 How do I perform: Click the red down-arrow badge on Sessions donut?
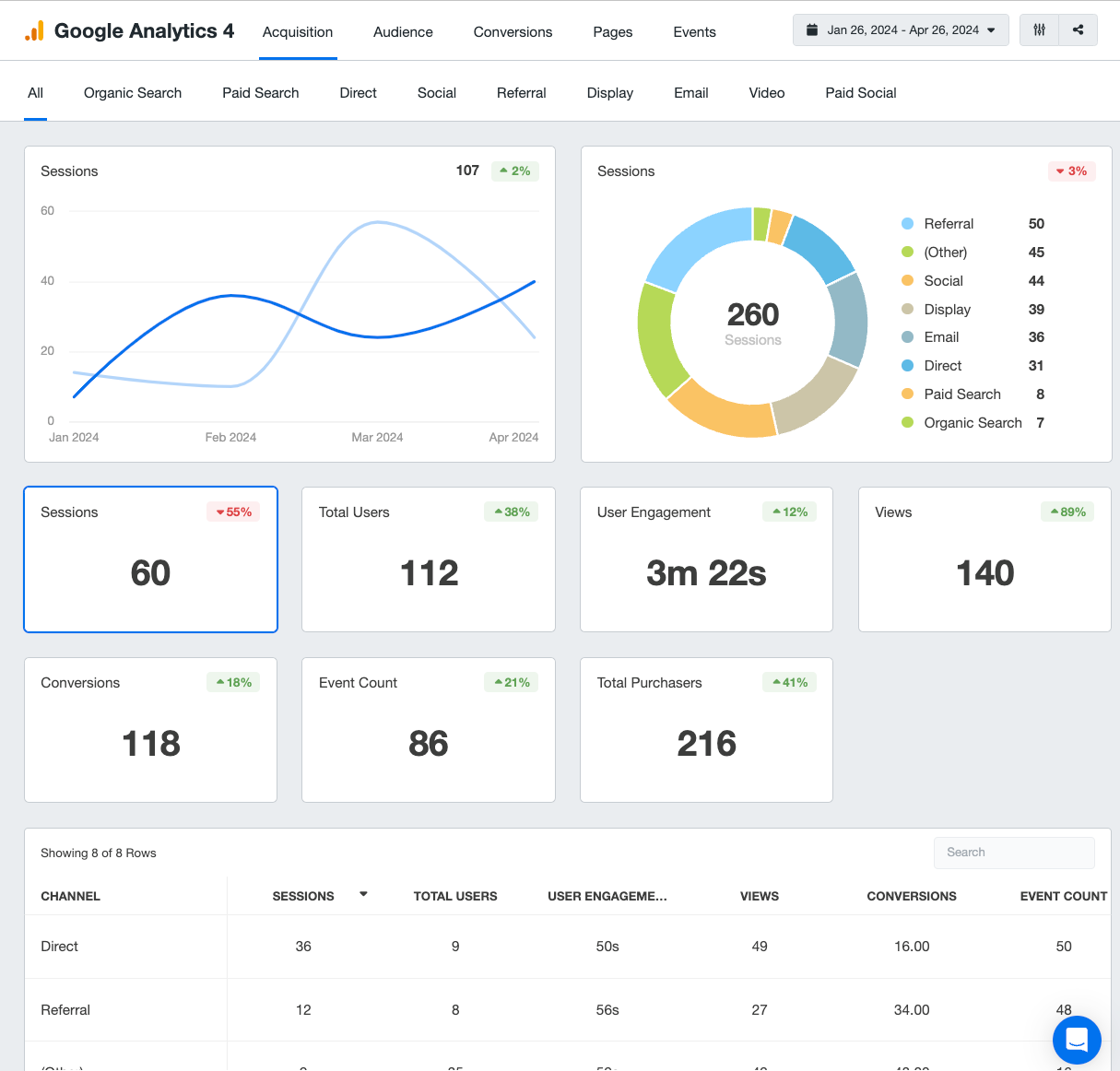(x=1071, y=171)
